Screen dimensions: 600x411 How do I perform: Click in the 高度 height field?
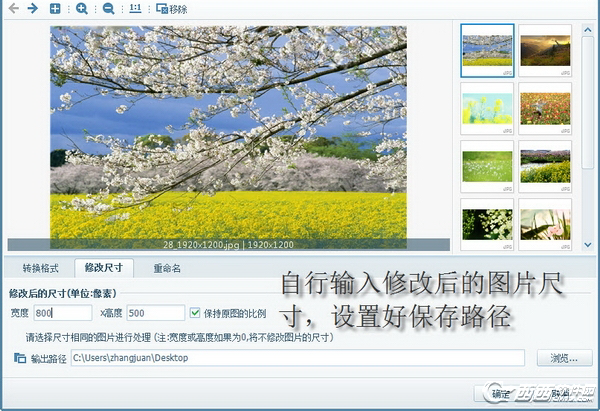tap(156, 313)
